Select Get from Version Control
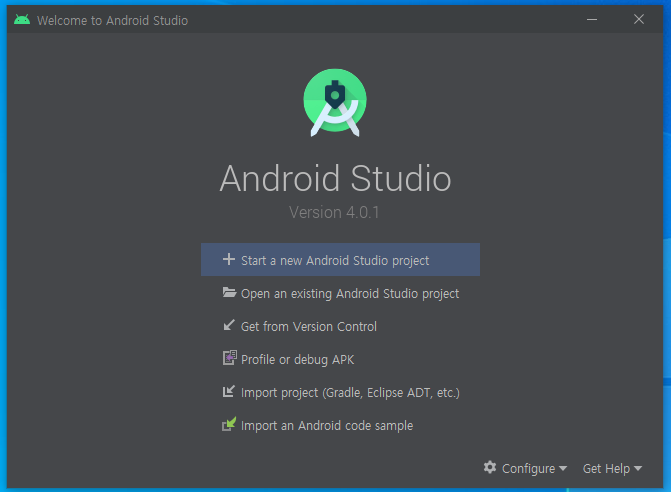671x492 pixels. 340,326
